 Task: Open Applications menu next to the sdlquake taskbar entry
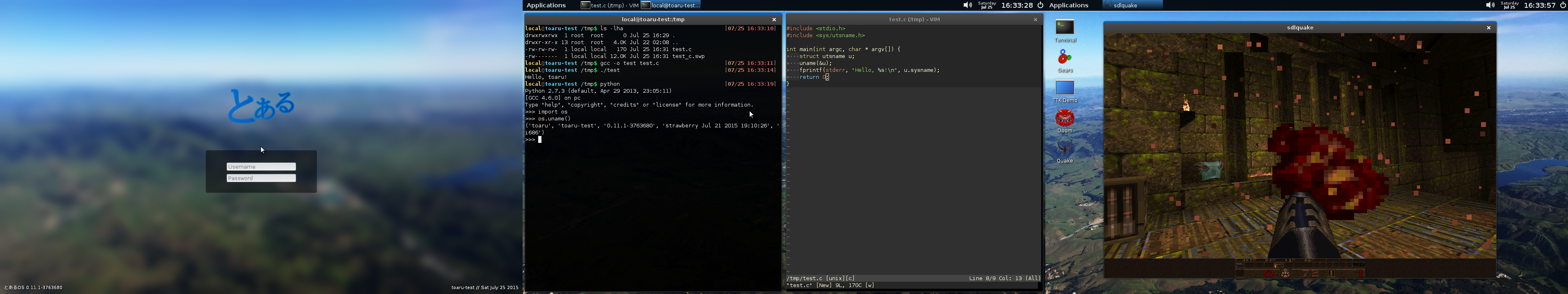point(1068,5)
